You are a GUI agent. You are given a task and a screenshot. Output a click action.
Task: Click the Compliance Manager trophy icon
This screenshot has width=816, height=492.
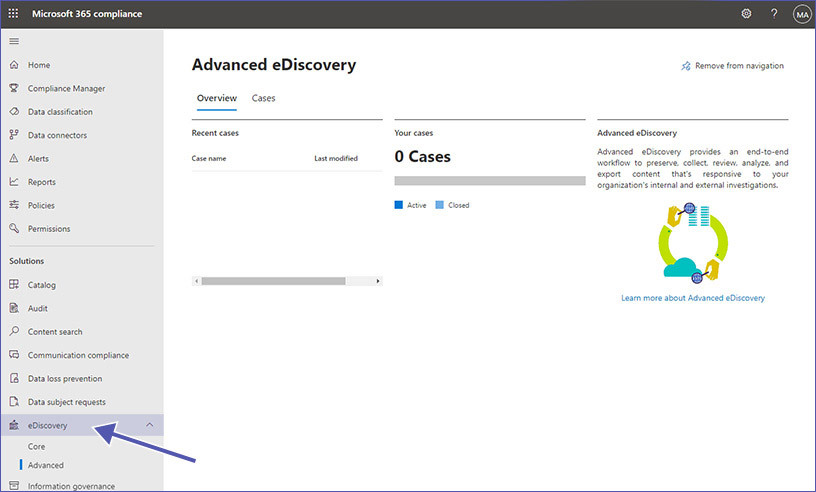[x=14, y=88]
